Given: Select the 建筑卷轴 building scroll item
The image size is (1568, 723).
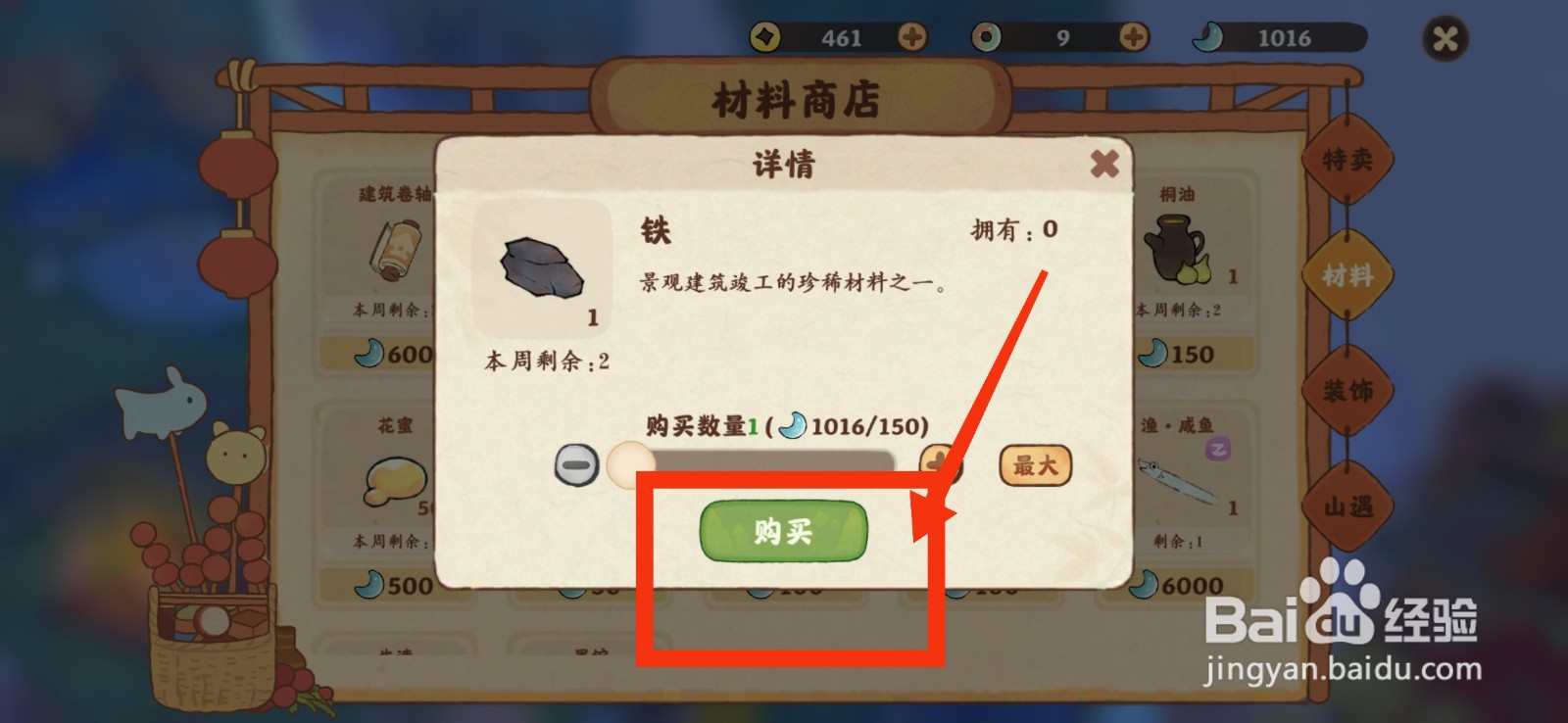Looking at the screenshot, I should (x=396, y=248).
